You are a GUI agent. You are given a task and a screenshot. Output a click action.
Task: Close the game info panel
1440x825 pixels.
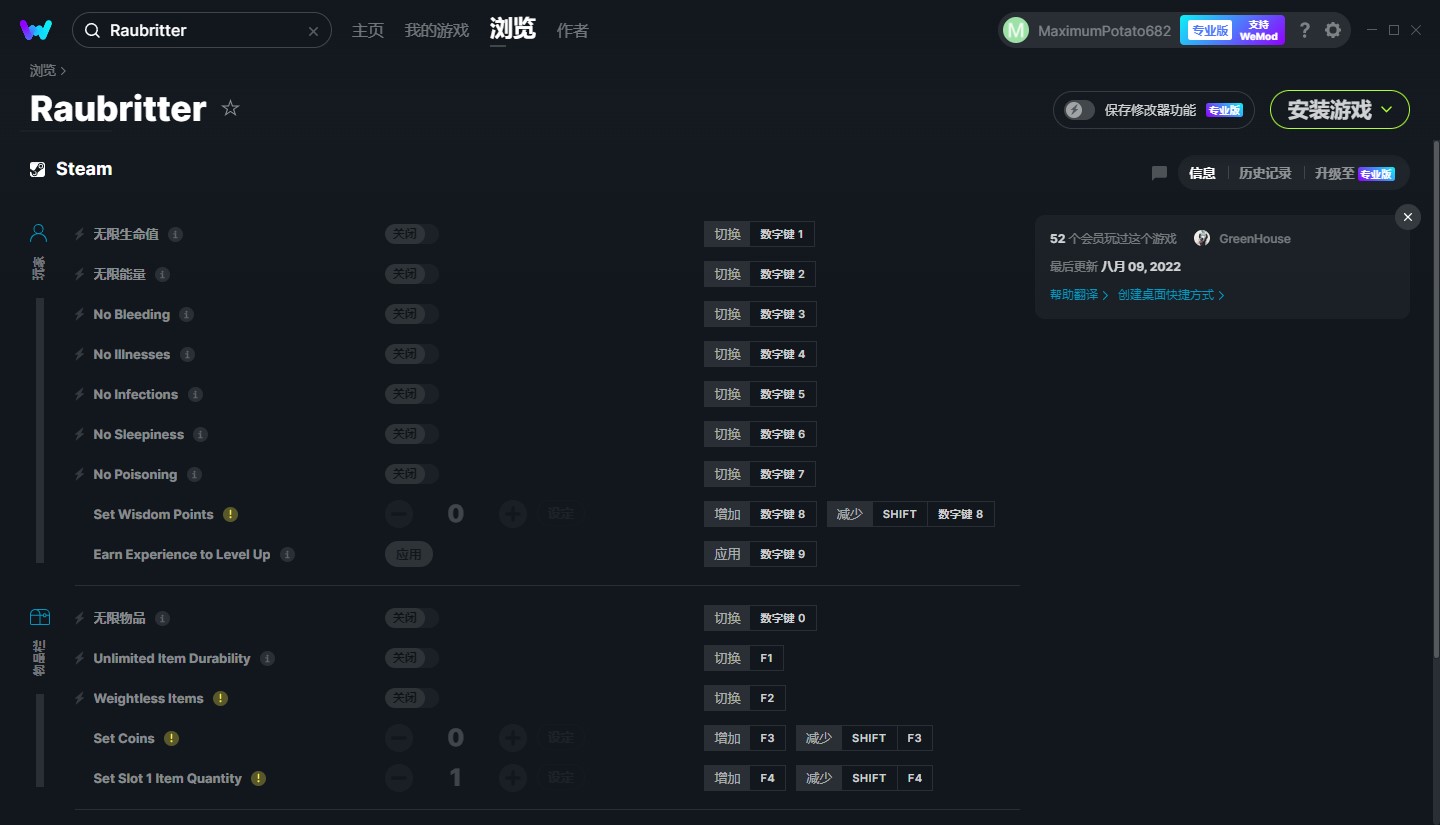pyautogui.click(x=1408, y=217)
